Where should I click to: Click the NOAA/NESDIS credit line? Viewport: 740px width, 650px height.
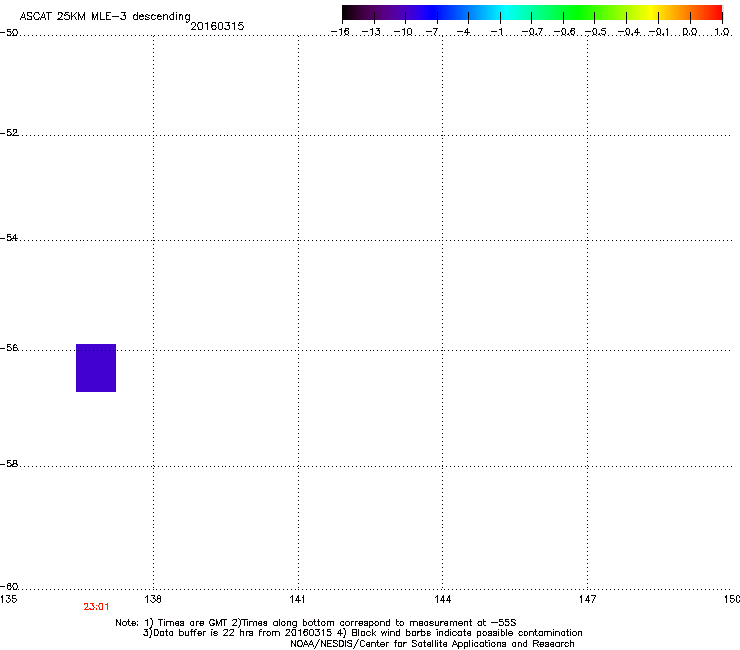(432, 644)
